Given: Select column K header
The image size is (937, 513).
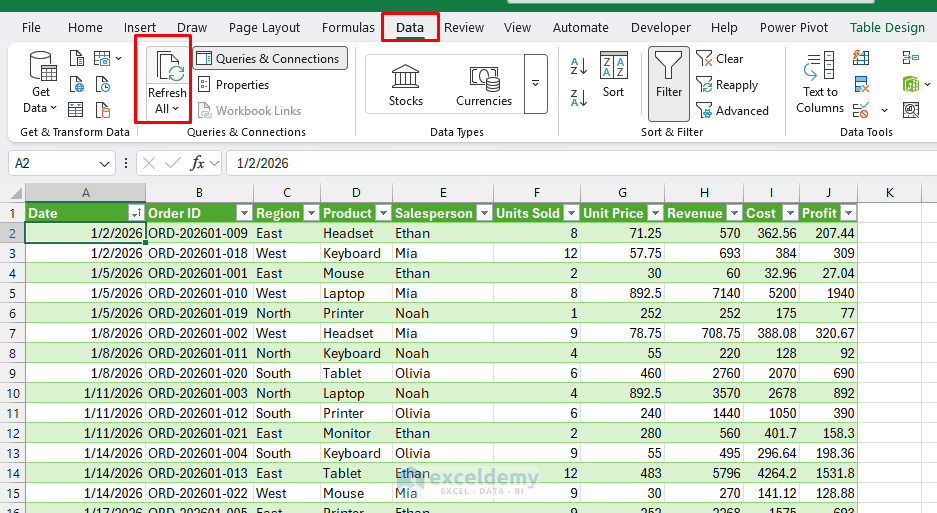Looking at the screenshot, I should tap(889, 193).
